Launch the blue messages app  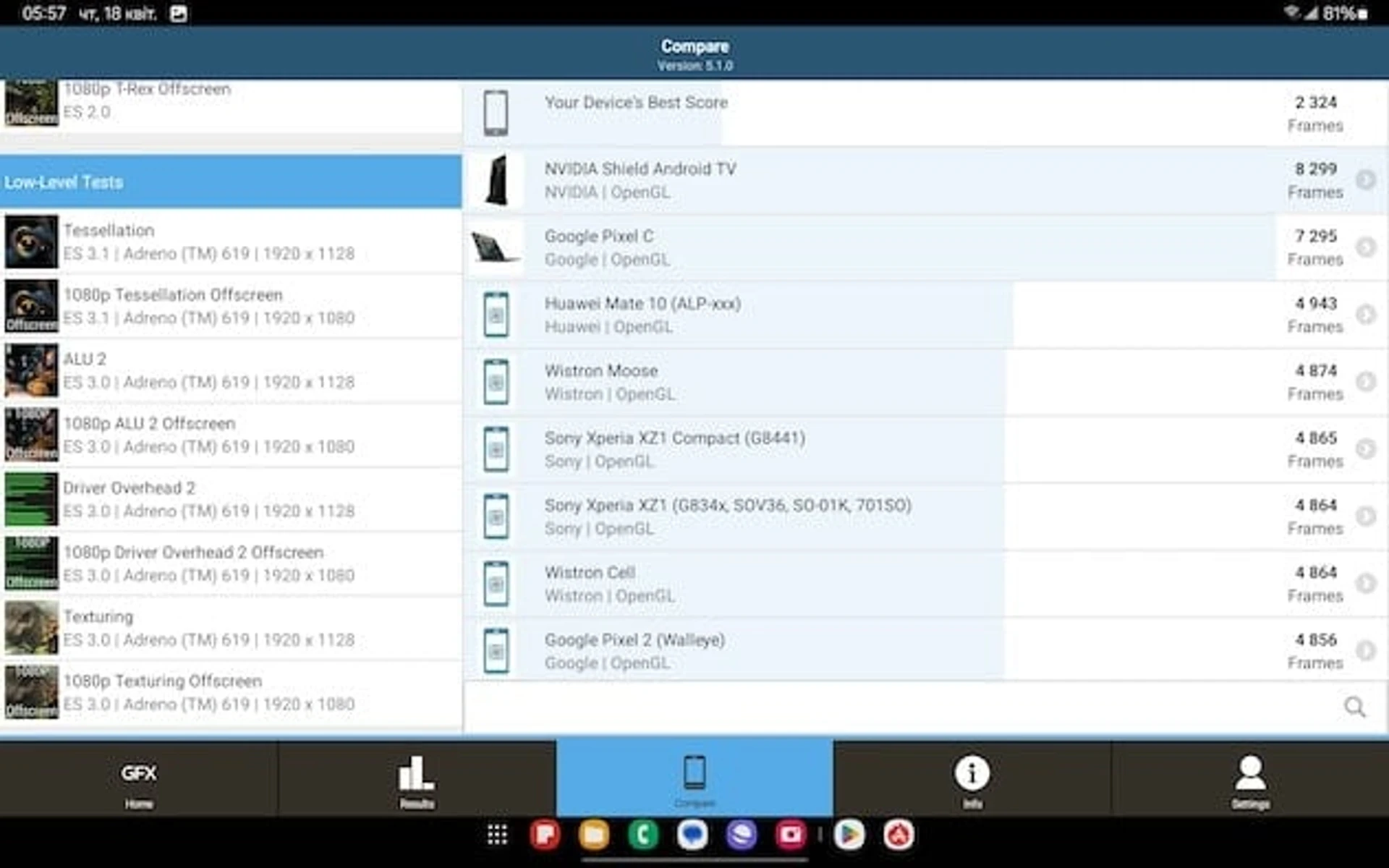[692, 835]
